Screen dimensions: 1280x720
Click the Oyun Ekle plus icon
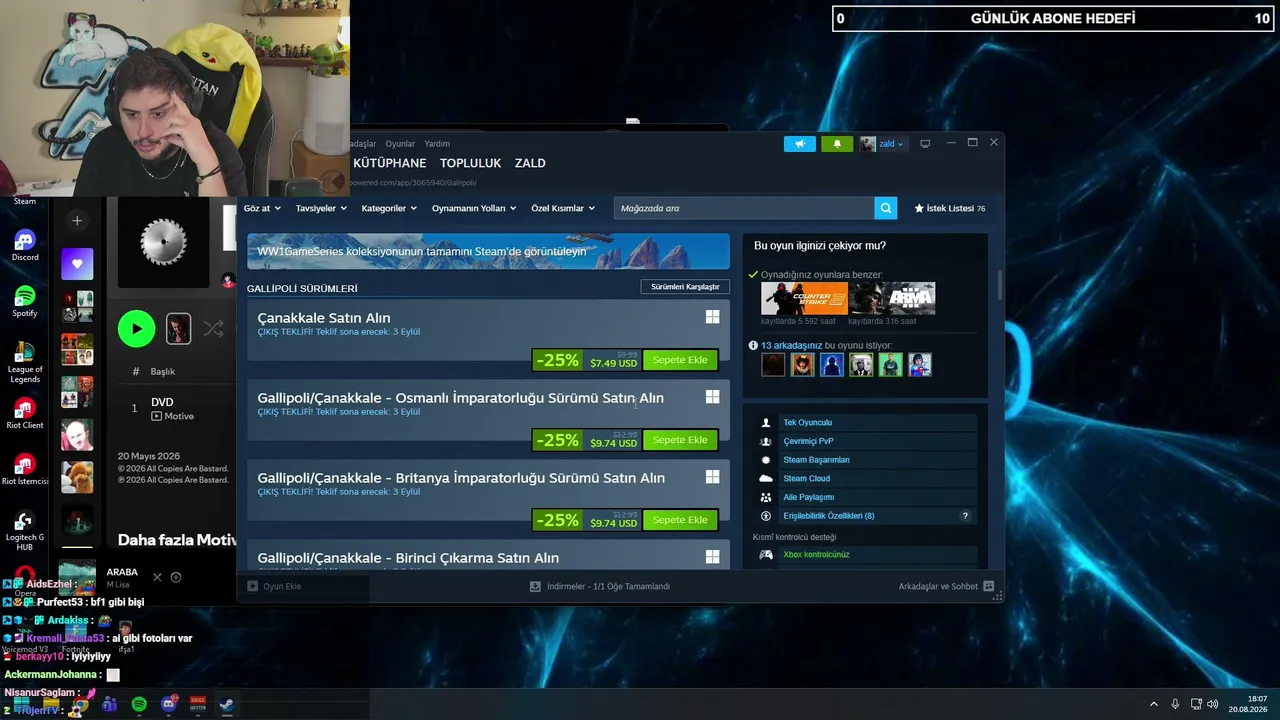[252, 586]
